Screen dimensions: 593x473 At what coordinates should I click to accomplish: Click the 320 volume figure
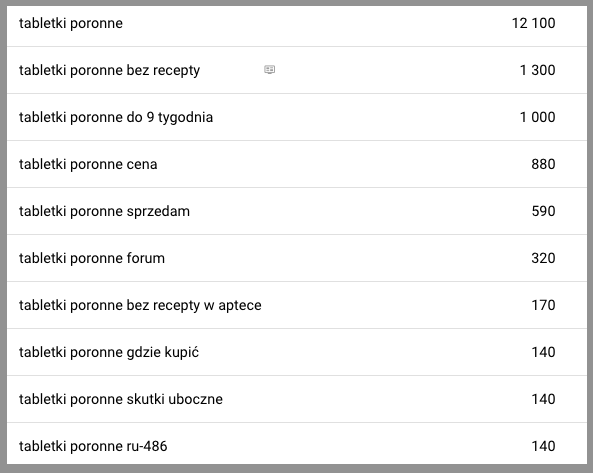[543, 258]
